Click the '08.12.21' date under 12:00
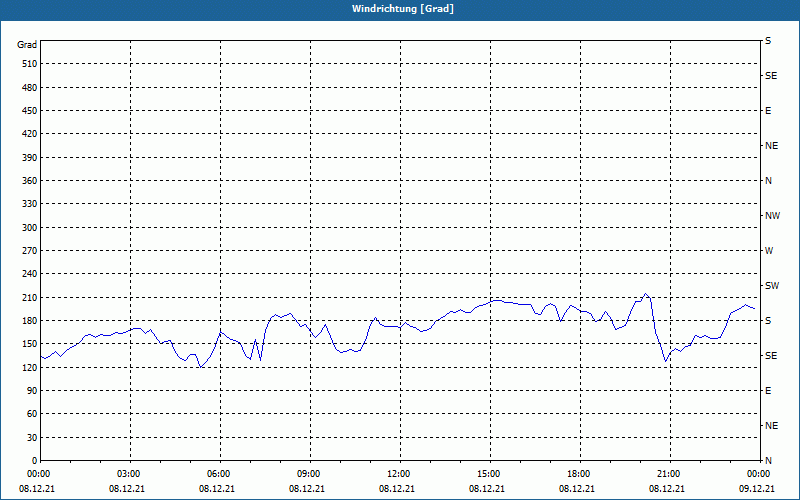This screenshot has height=500, width=800. click(396, 489)
